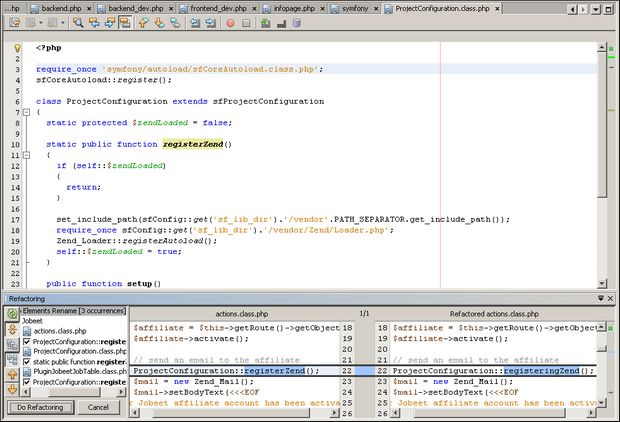Maximize the editor window button
This screenshot has height=422, width=620.
609,9
